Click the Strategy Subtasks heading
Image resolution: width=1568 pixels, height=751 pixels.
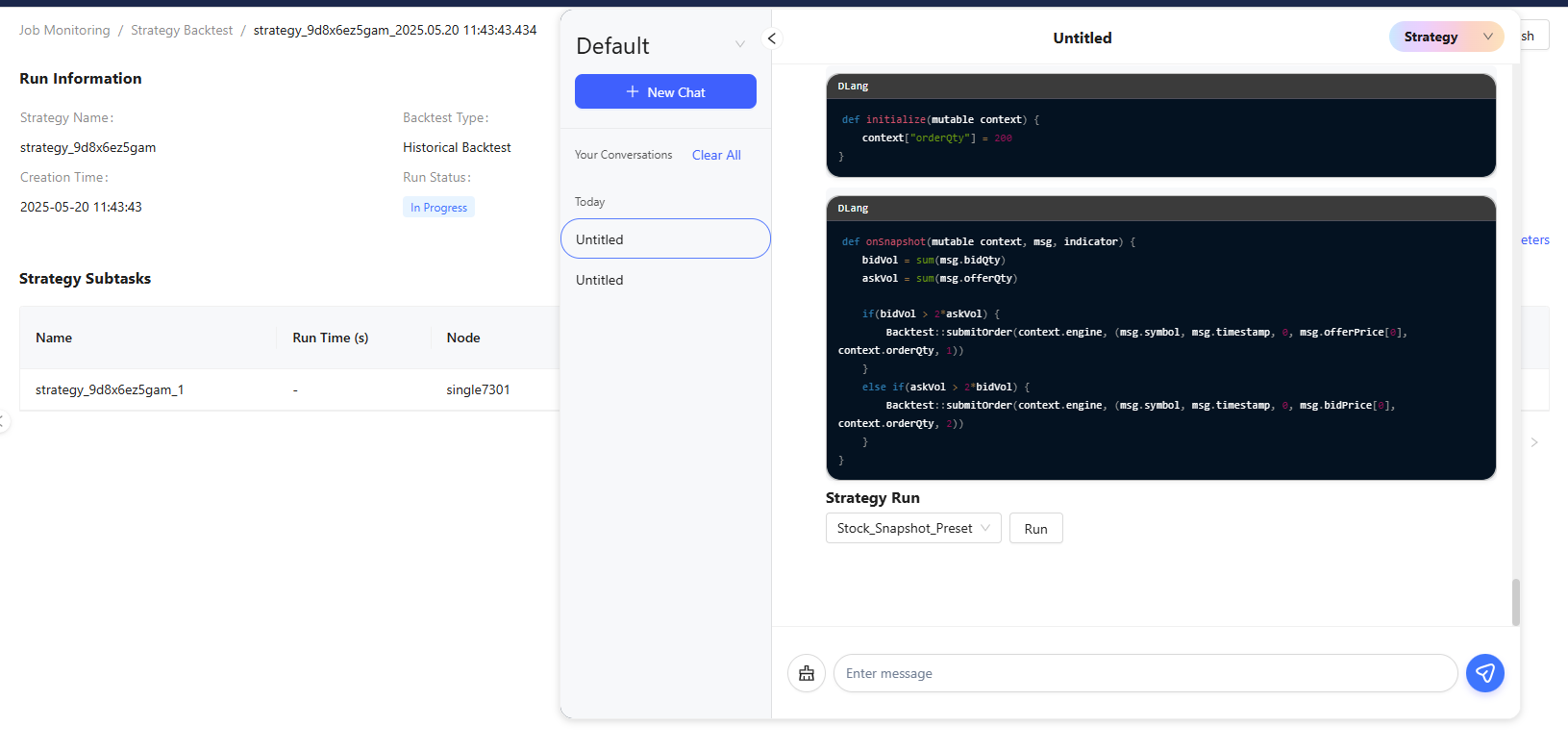click(x=85, y=278)
